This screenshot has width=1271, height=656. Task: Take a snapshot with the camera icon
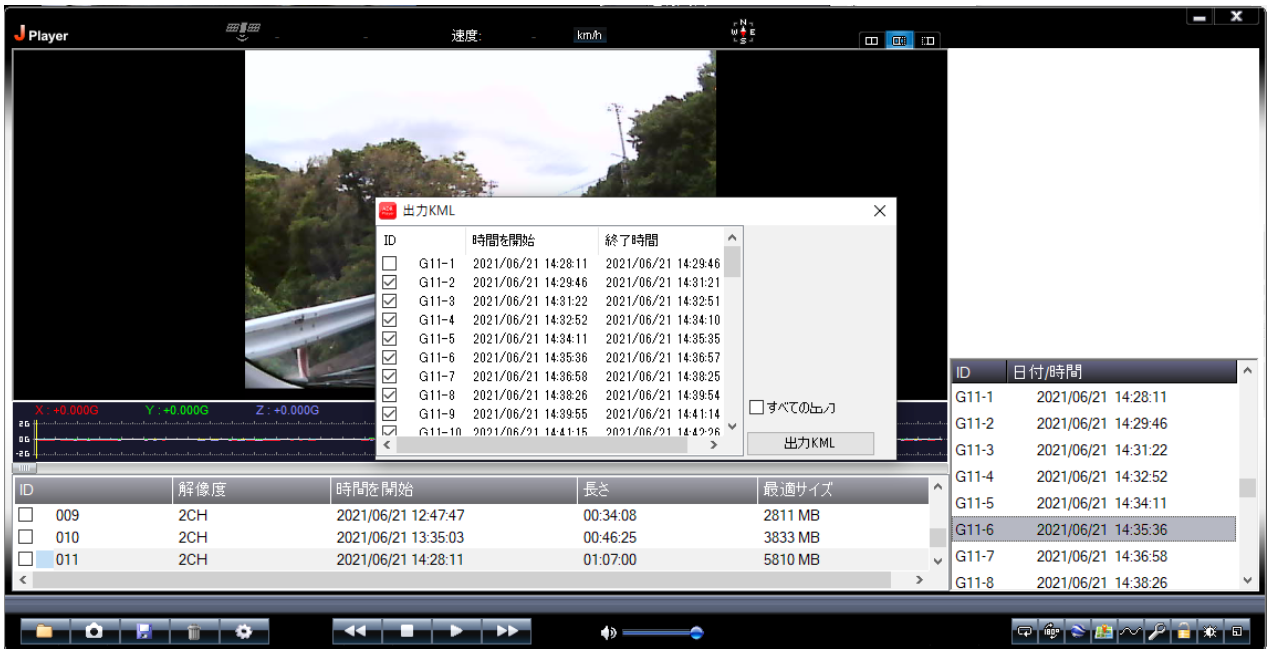pyautogui.click(x=94, y=632)
